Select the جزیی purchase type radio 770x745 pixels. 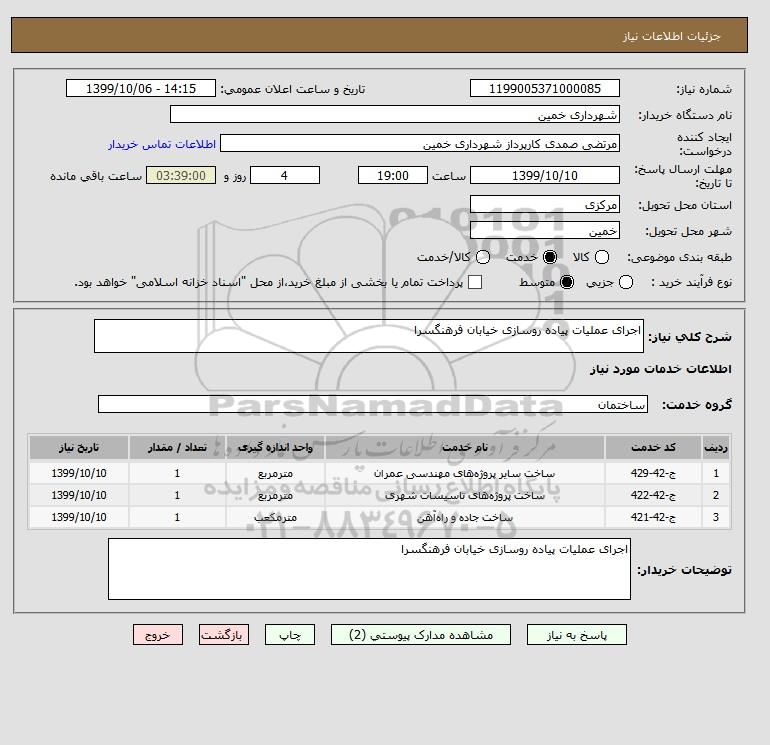coord(626,282)
